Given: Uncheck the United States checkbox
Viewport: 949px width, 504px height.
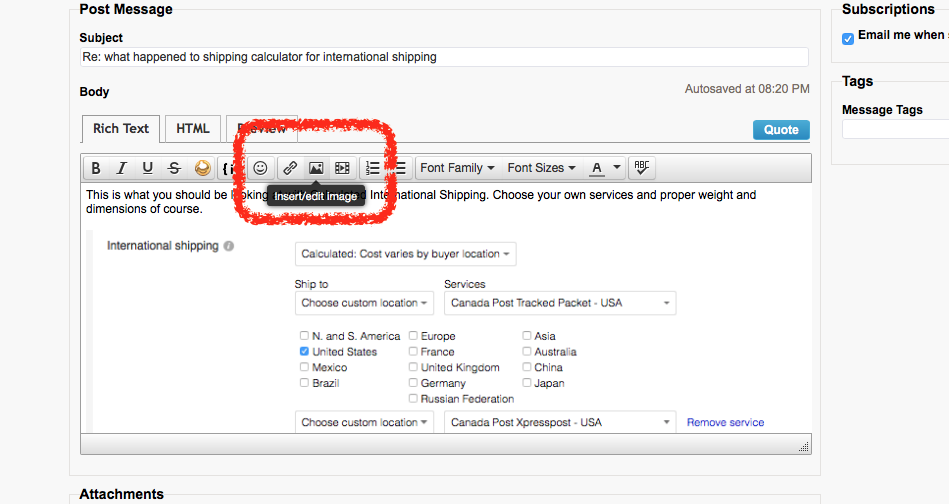Looking at the screenshot, I should tap(304, 352).
